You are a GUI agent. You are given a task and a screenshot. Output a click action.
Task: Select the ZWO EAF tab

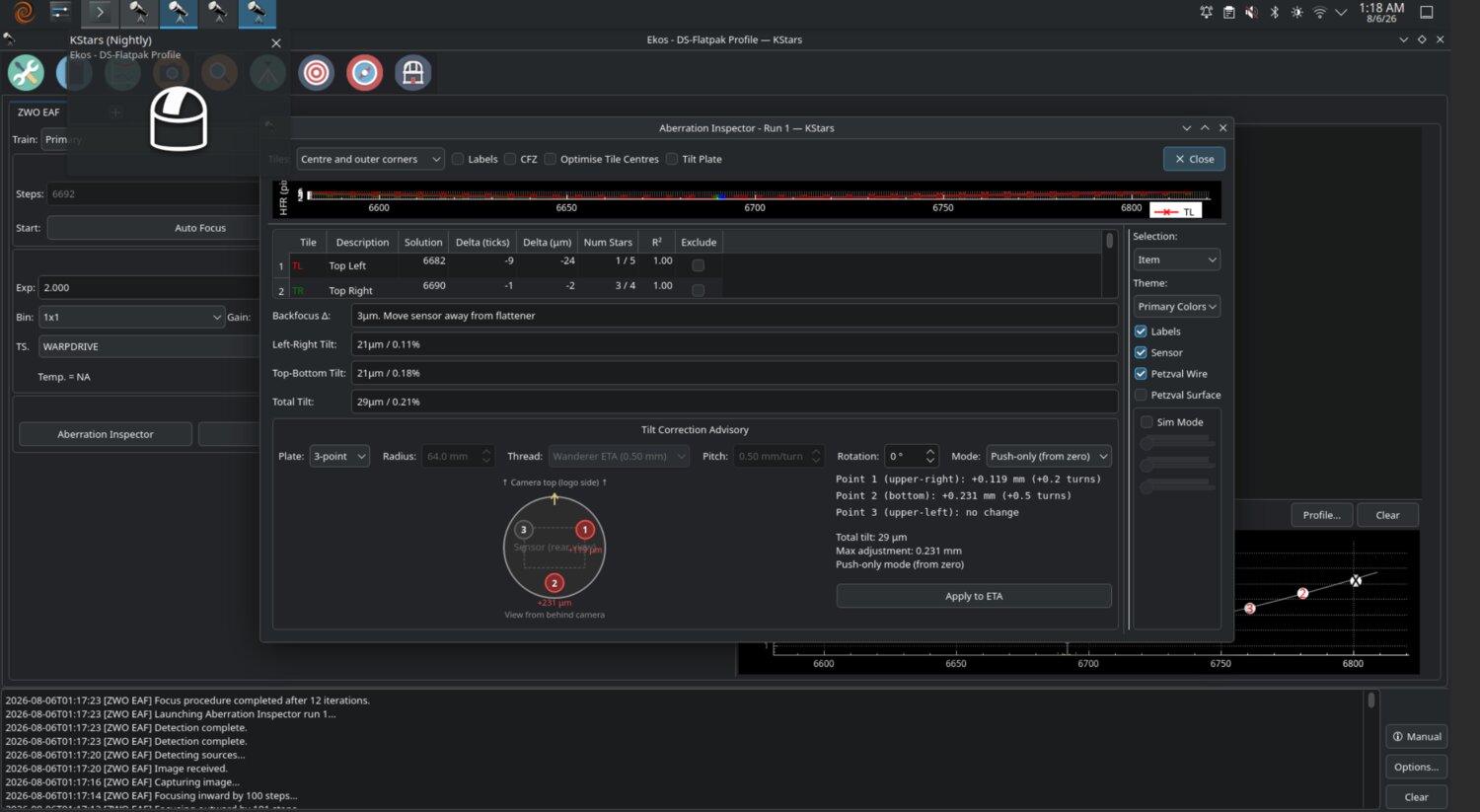[38, 112]
